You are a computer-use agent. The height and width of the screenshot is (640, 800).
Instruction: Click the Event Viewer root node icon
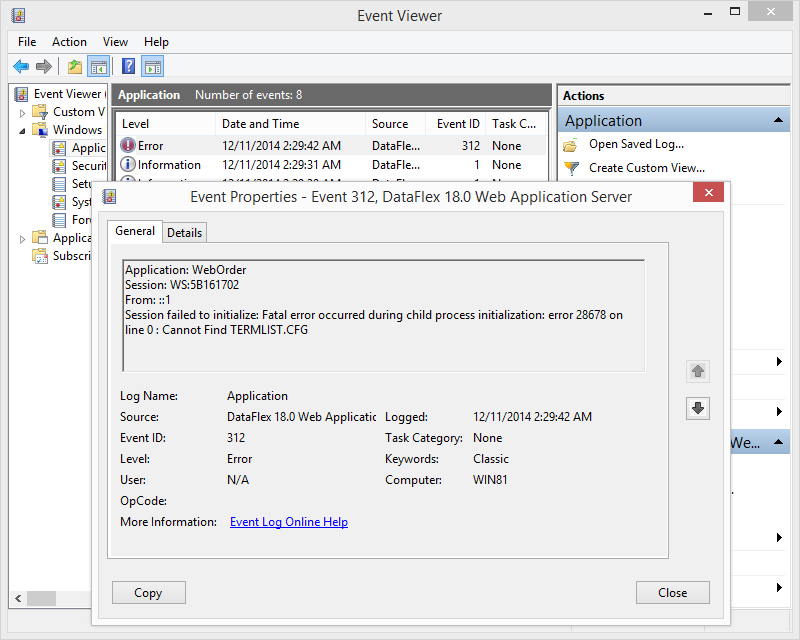[x=21, y=94]
